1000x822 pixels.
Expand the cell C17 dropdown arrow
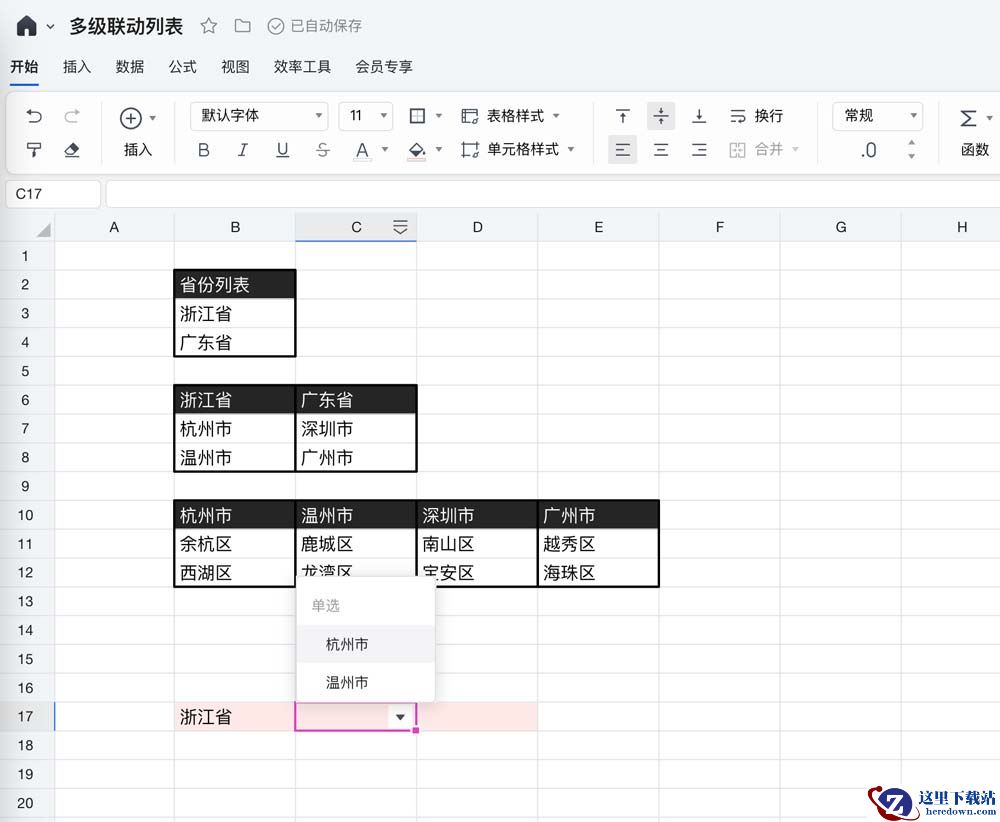(x=400, y=717)
